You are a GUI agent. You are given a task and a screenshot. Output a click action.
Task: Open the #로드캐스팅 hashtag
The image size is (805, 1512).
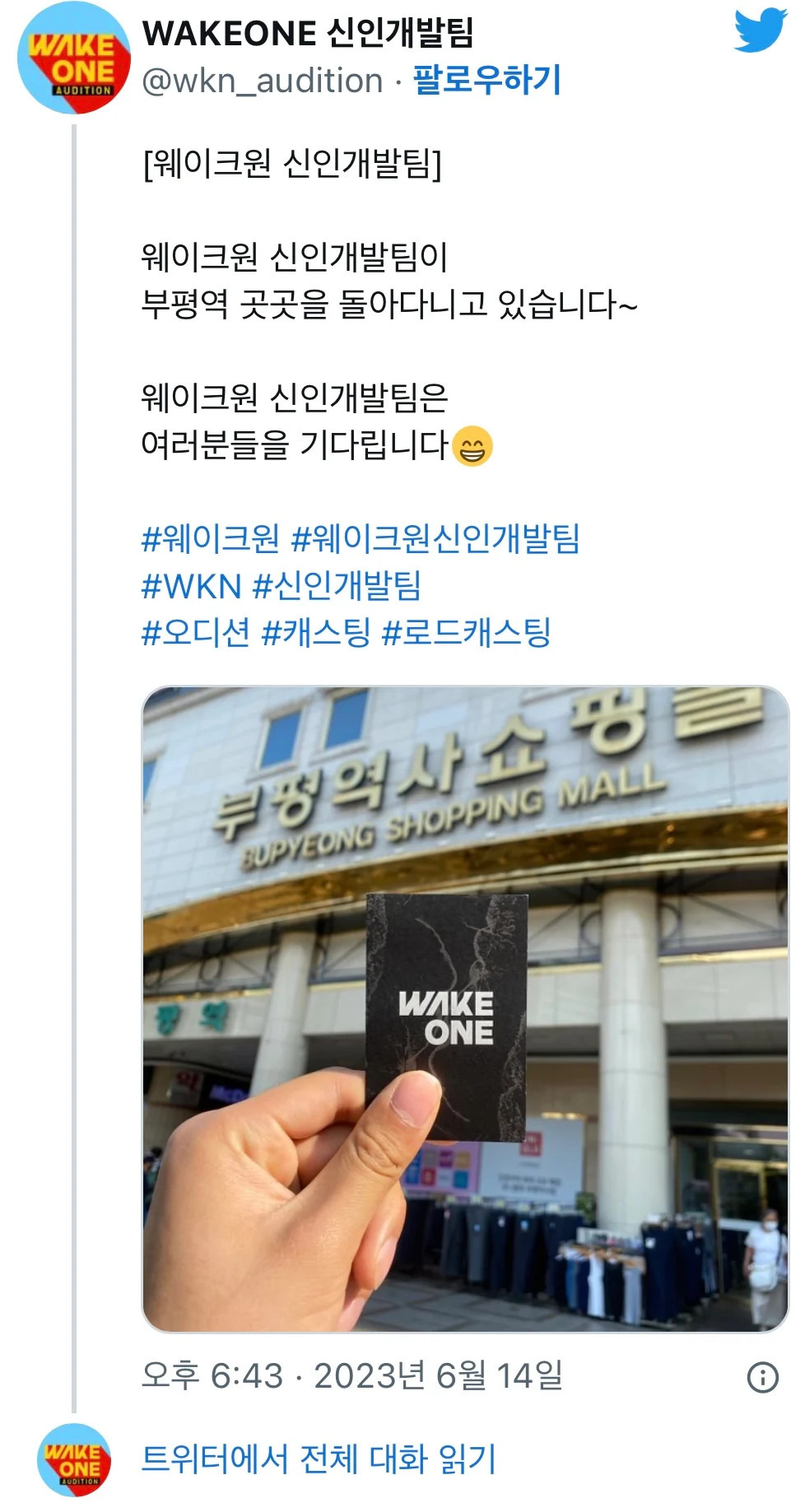pyautogui.click(x=467, y=633)
